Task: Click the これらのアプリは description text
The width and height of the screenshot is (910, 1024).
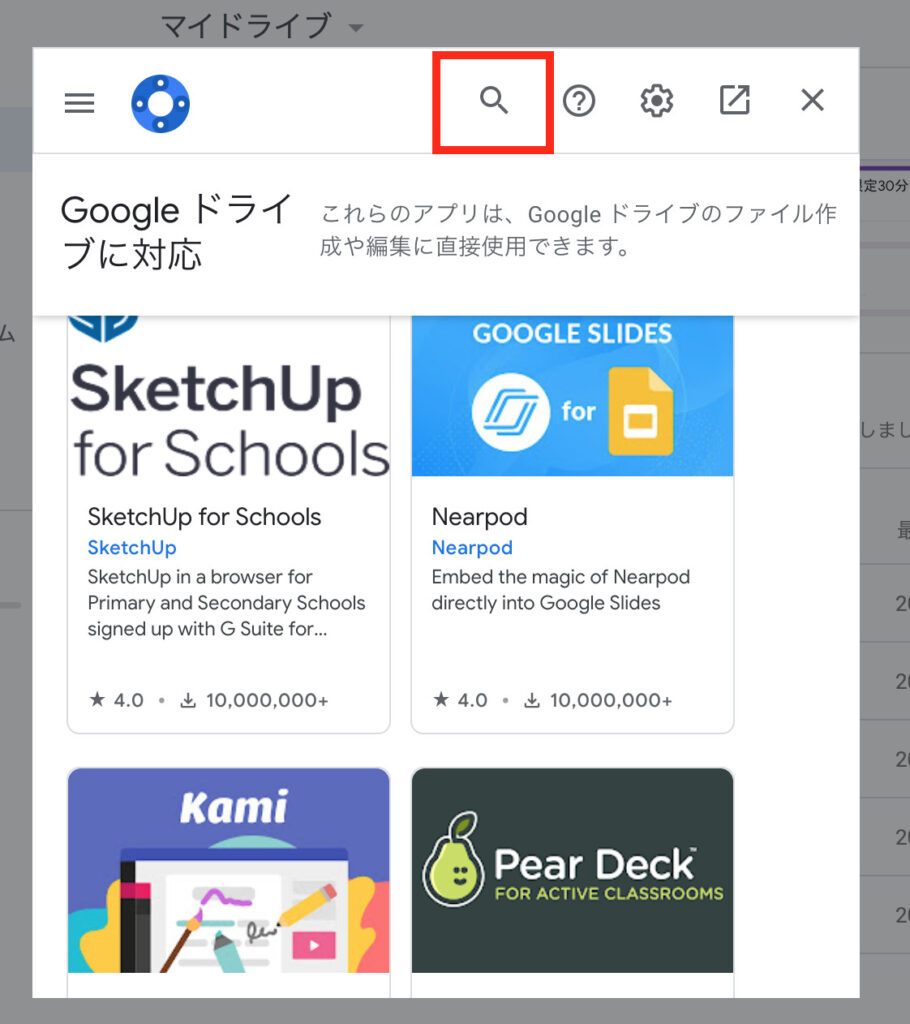Action: click(x=578, y=230)
